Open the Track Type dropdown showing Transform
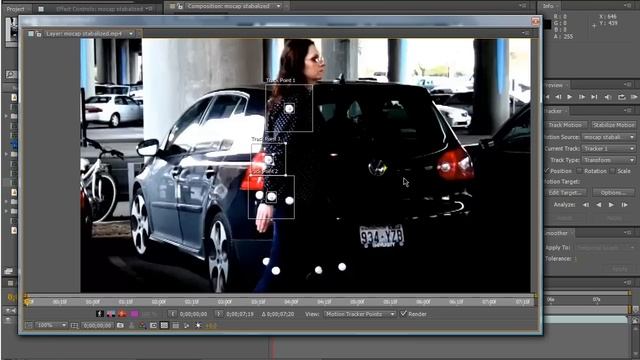Image resolution: width=640 pixels, height=360 pixels. click(608, 160)
